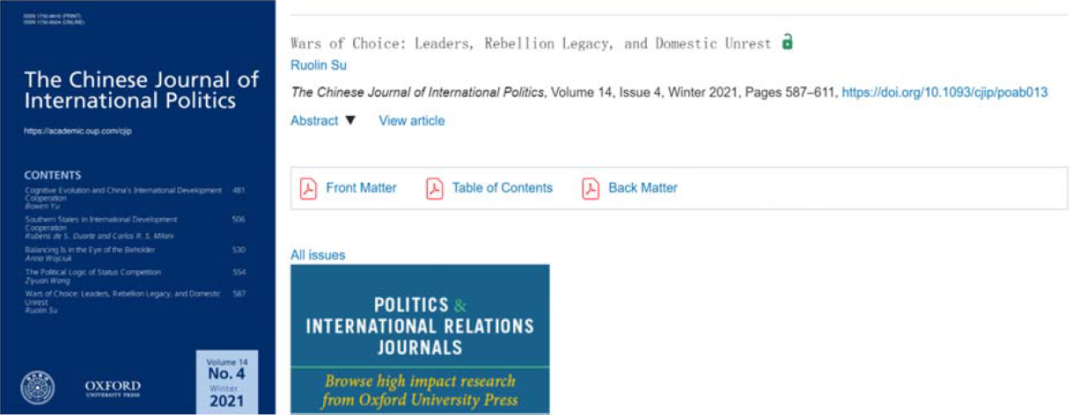Click the university seal emblem on cover
Screen dimensions: 1080x415
coord(39,388)
